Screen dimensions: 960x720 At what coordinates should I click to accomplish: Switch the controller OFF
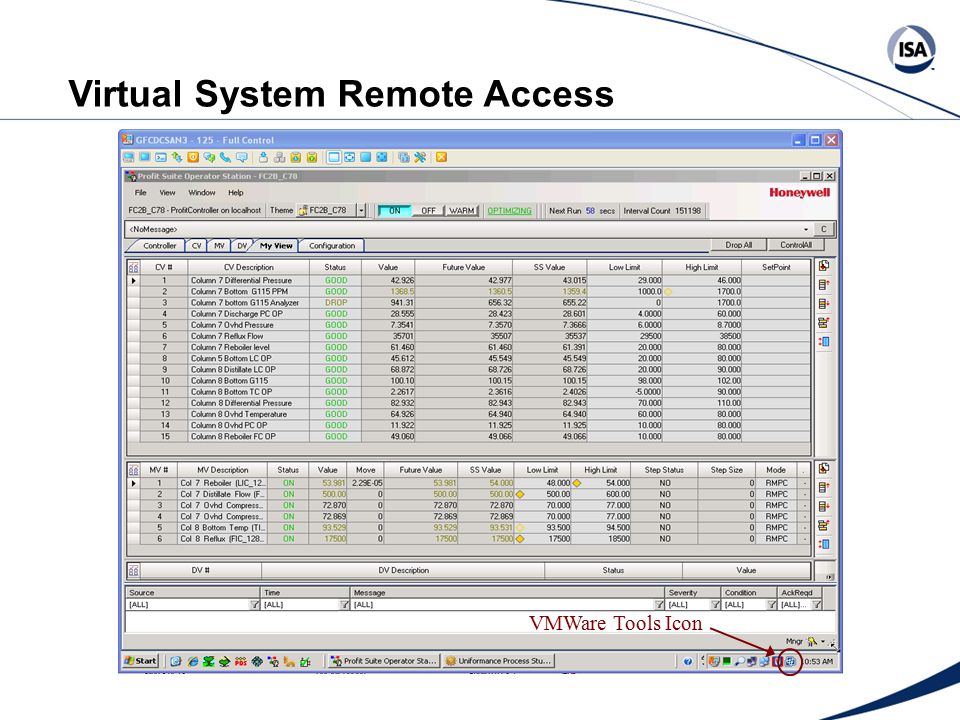[x=428, y=211]
